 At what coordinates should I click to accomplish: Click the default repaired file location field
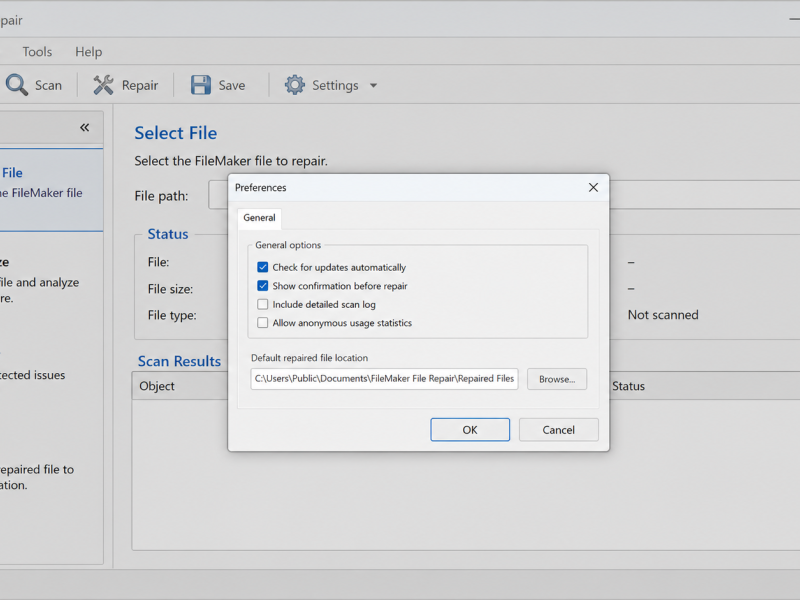(384, 379)
